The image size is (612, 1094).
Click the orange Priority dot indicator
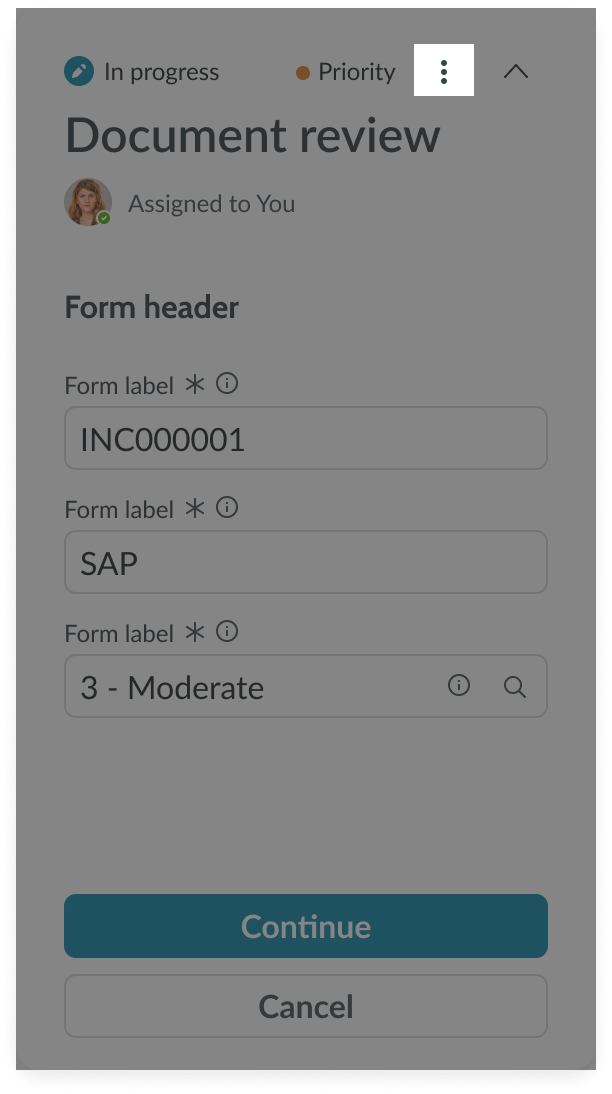303,73
